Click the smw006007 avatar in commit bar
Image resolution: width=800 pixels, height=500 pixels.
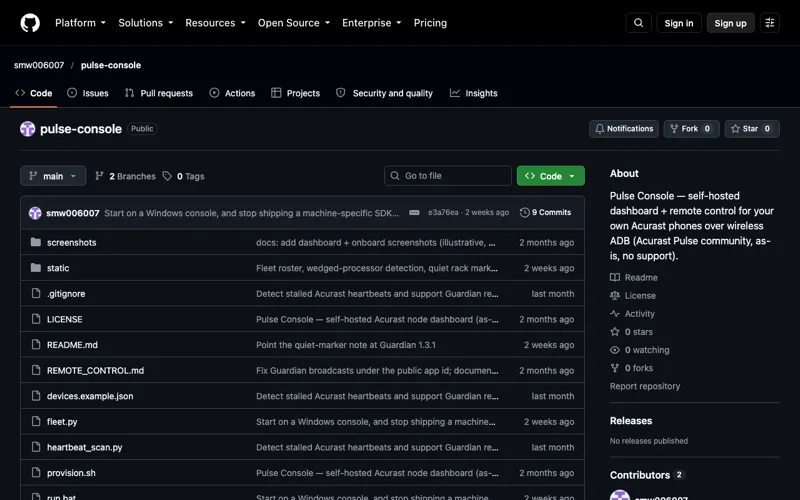(35, 213)
